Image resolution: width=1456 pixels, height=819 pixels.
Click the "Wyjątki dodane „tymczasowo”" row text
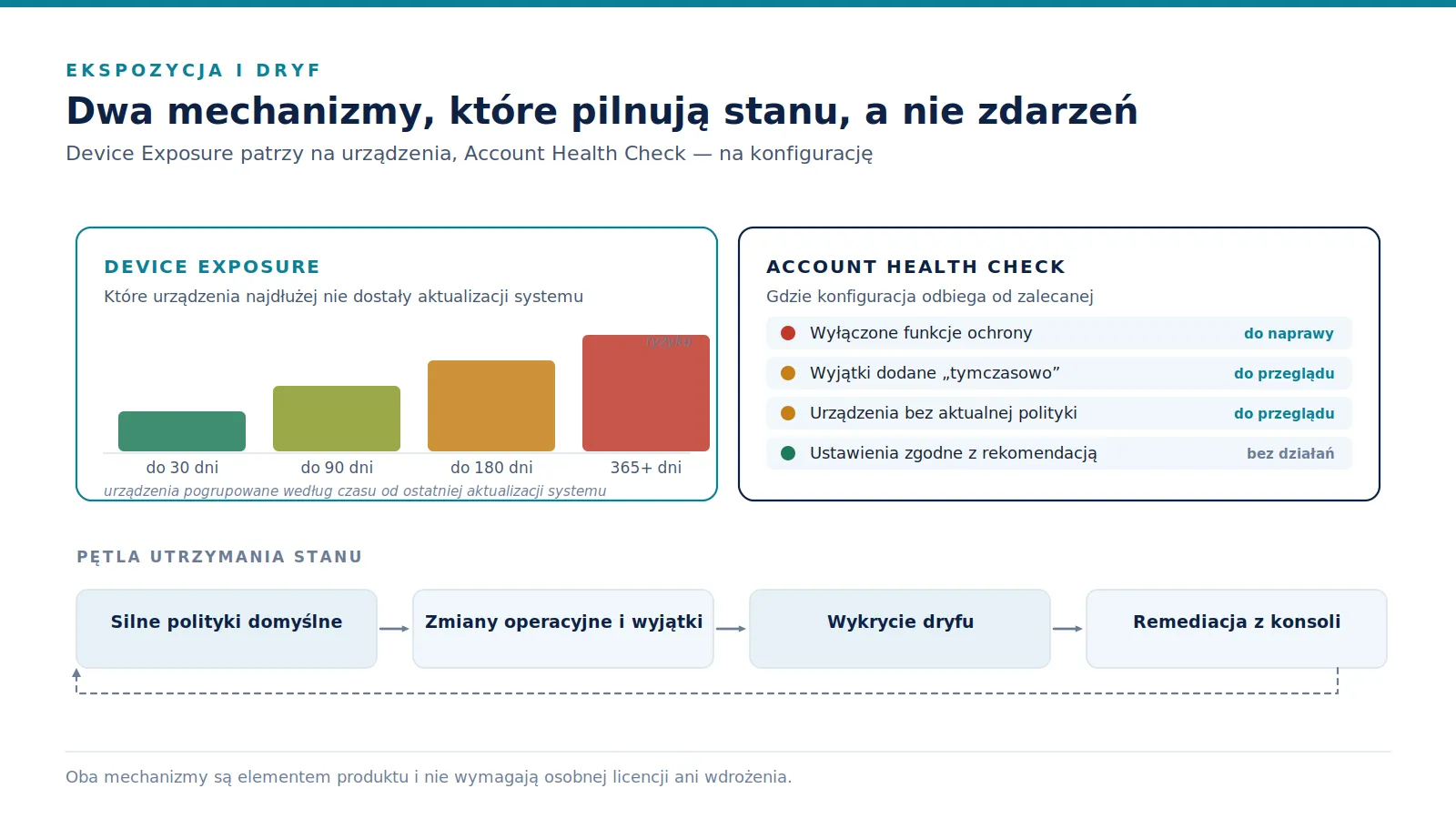(935, 373)
